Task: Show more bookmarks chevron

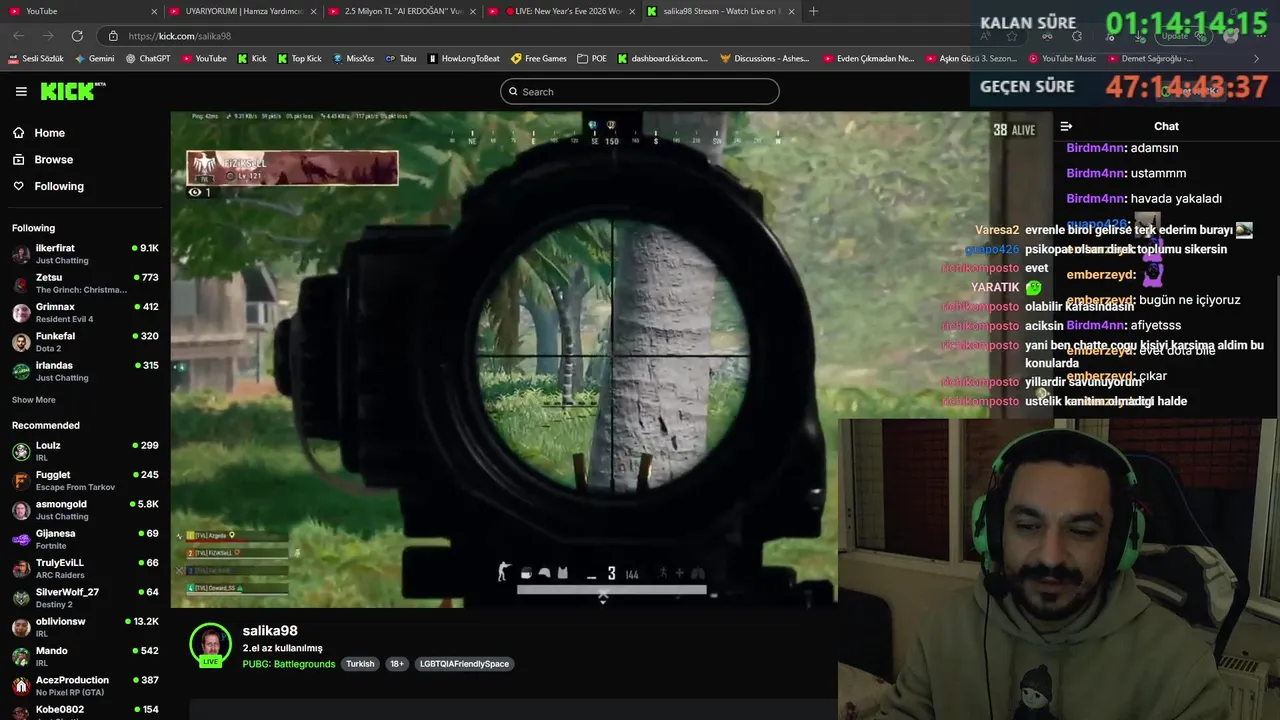Action: (x=1256, y=59)
